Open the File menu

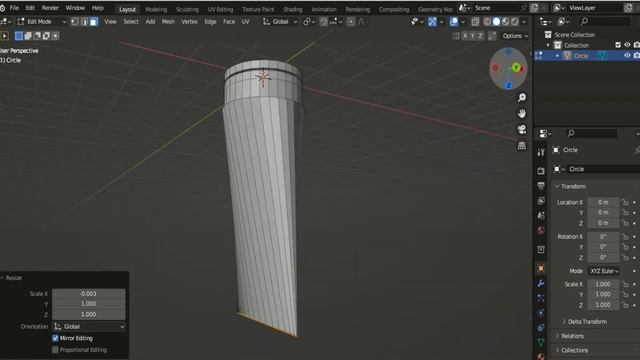tap(14, 8)
